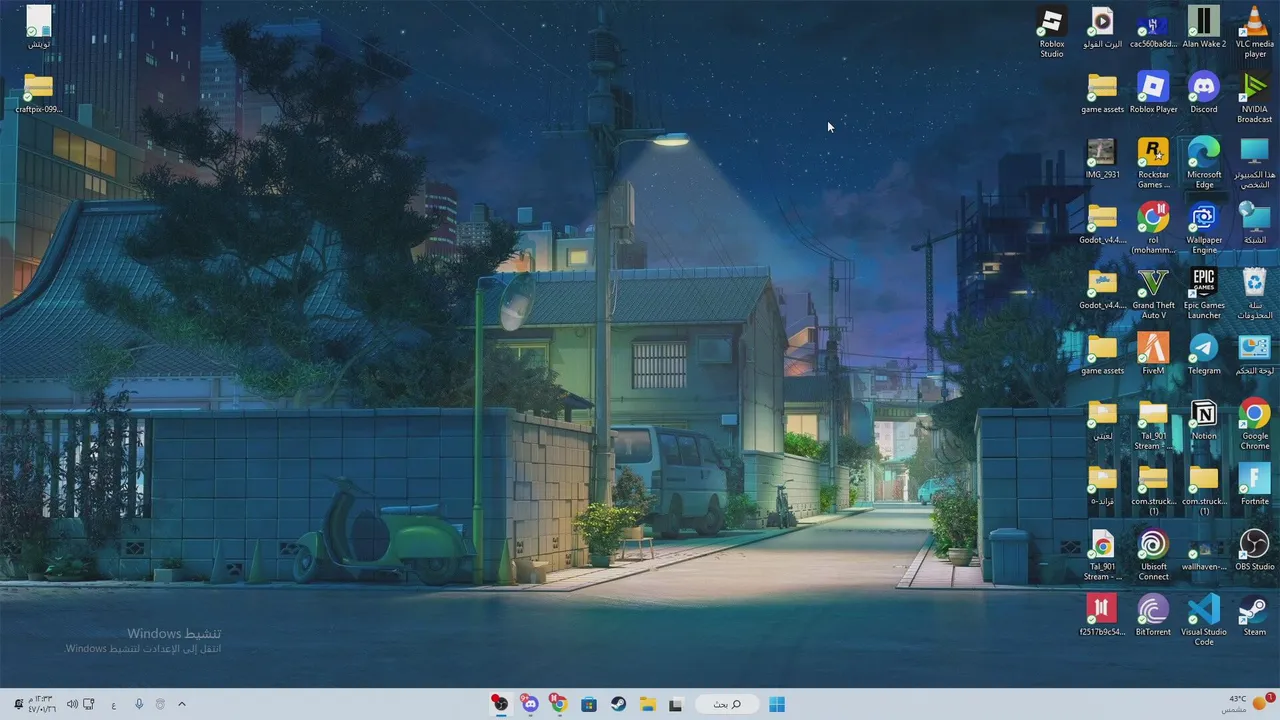Launch FiveM desktop icon
This screenshot has height=720, width=1280.
(1153, 354)
